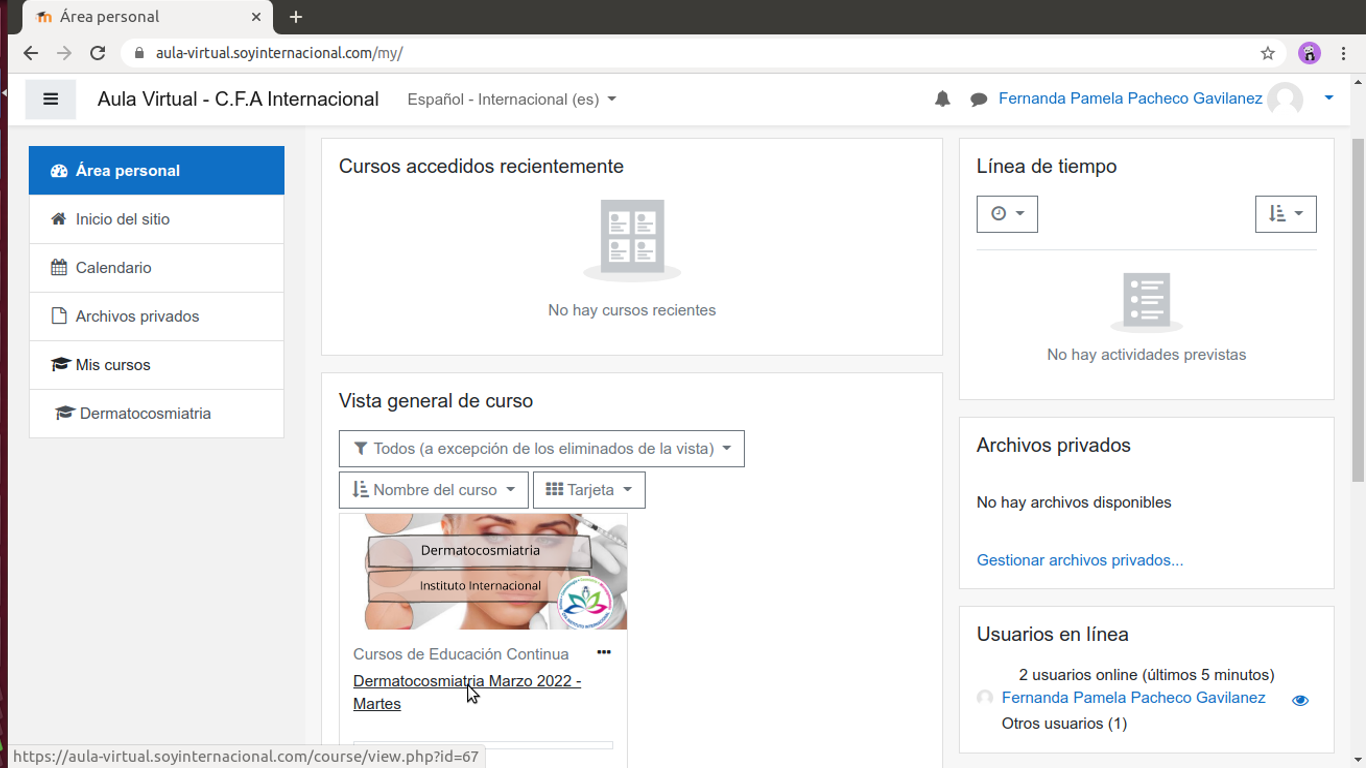The height and width of the screenshot is (768, 1366).
Task: Bookmark this page with star icon
Action: click(x=1267, y=53)
